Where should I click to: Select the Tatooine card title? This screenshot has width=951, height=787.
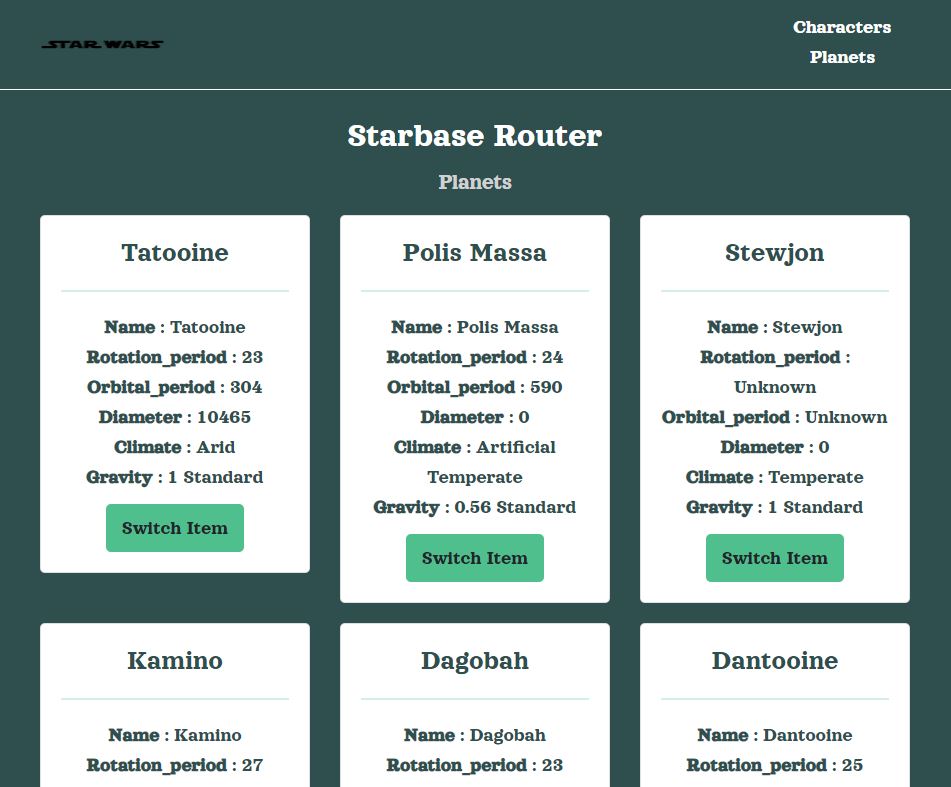(x=175, y=253)
